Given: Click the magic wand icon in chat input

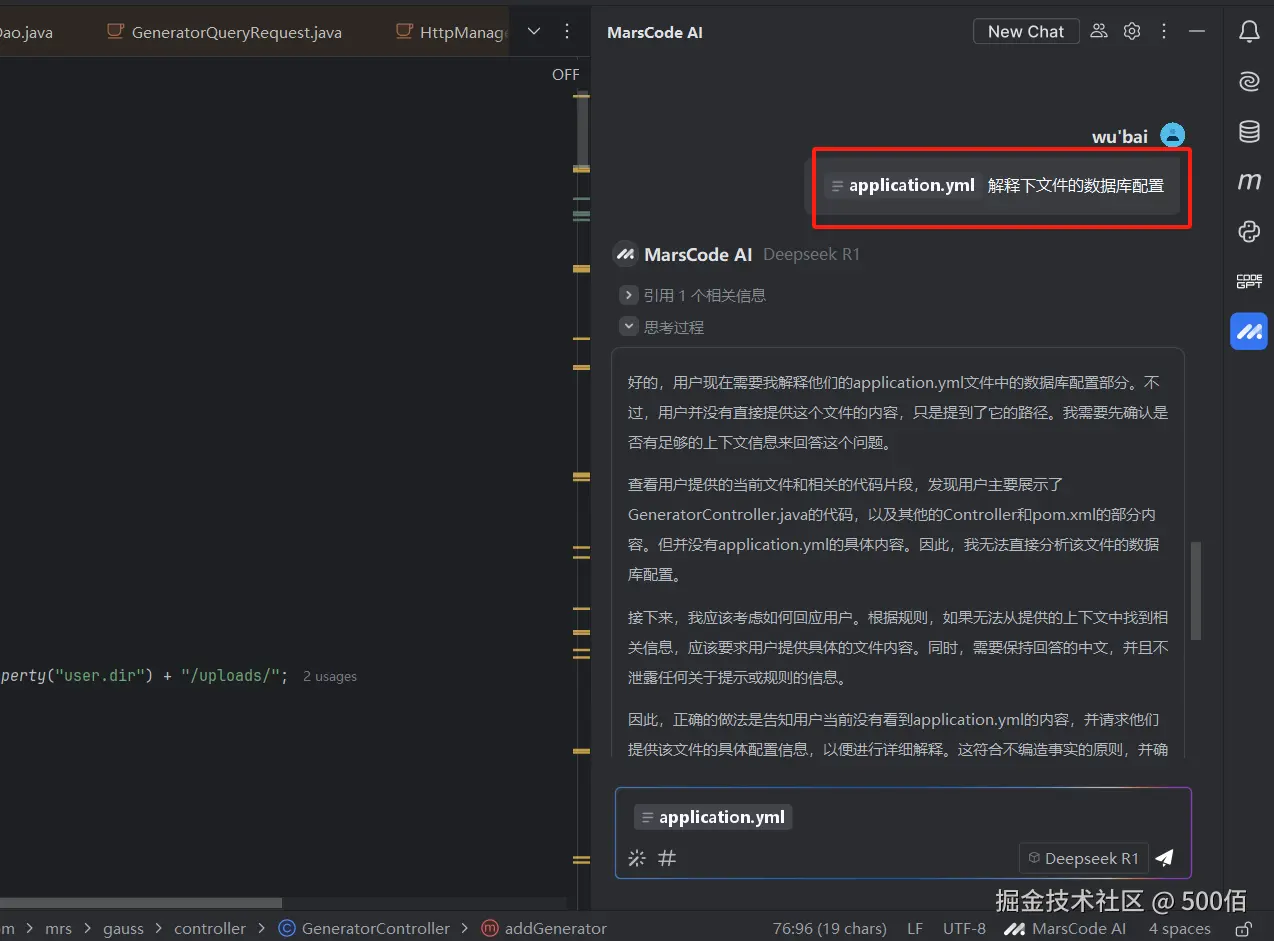Looking at the screenshot, I should click(637, 858).
